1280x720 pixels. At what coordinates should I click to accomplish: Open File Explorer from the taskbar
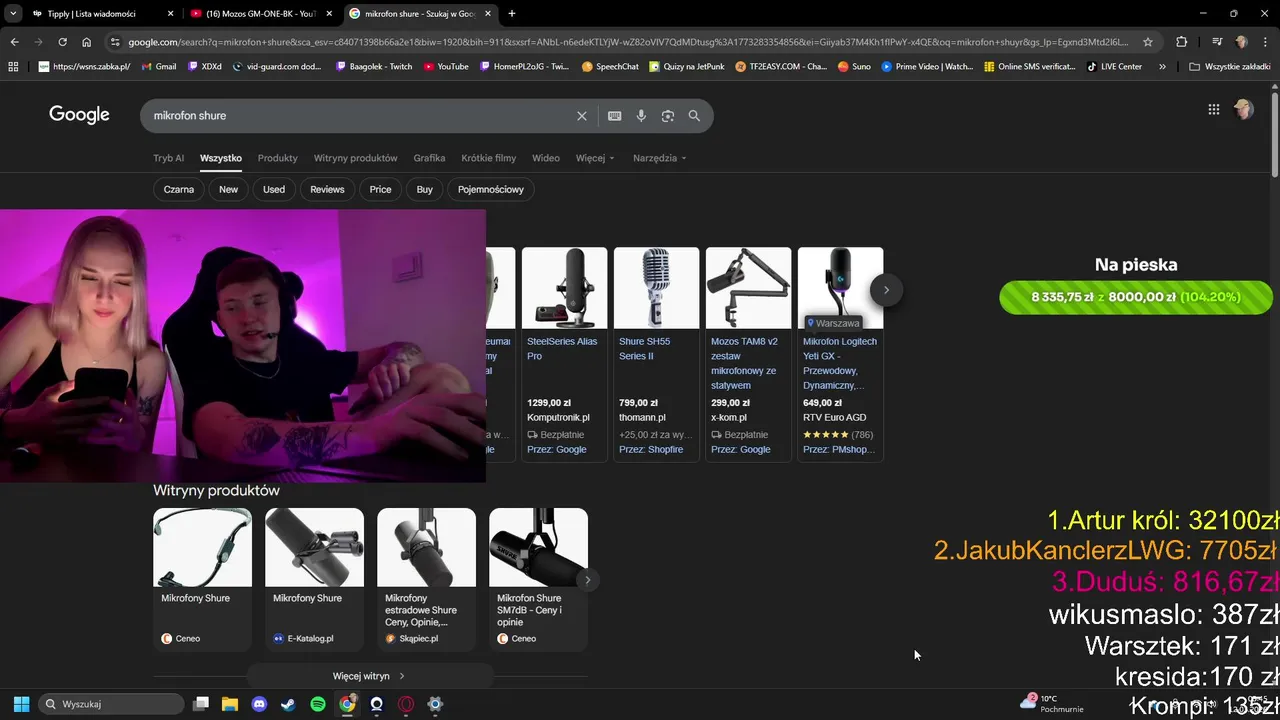point(230,704)
